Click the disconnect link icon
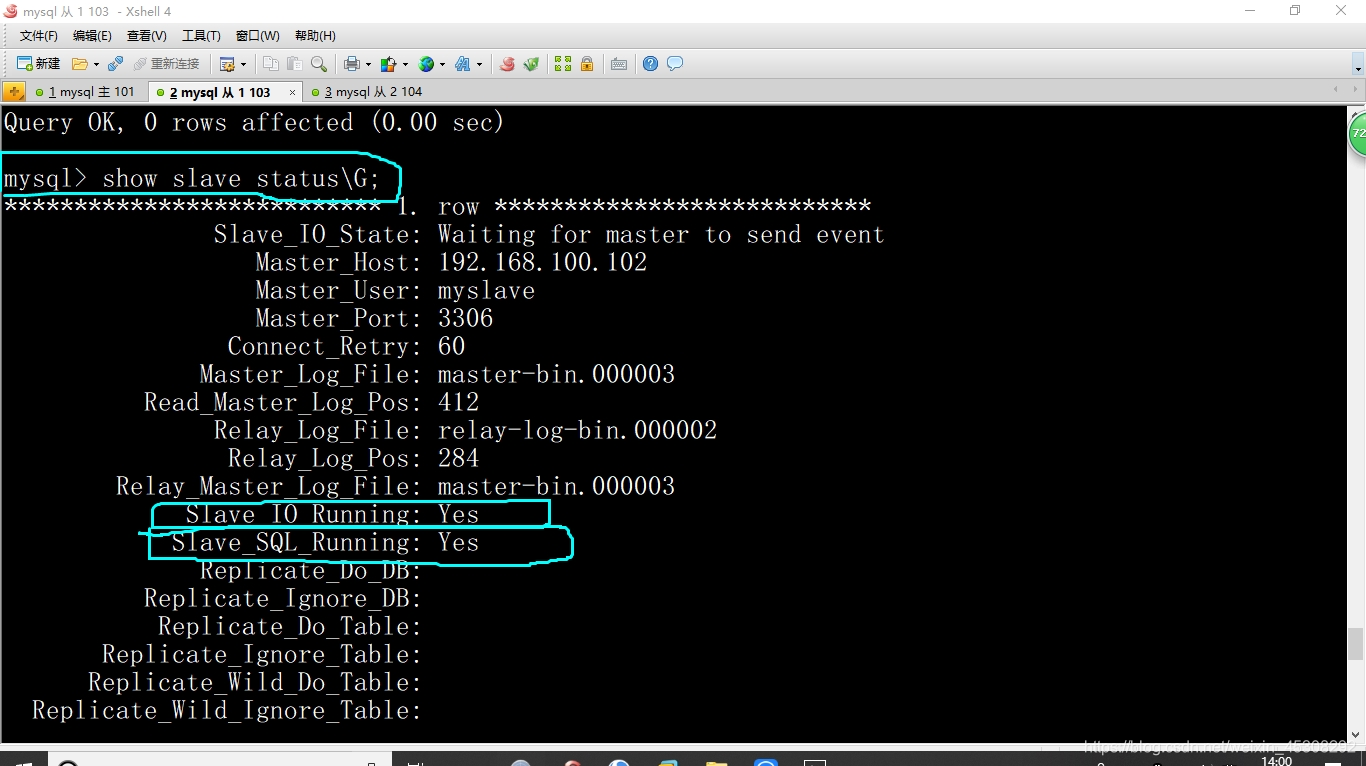 (115, 64)
